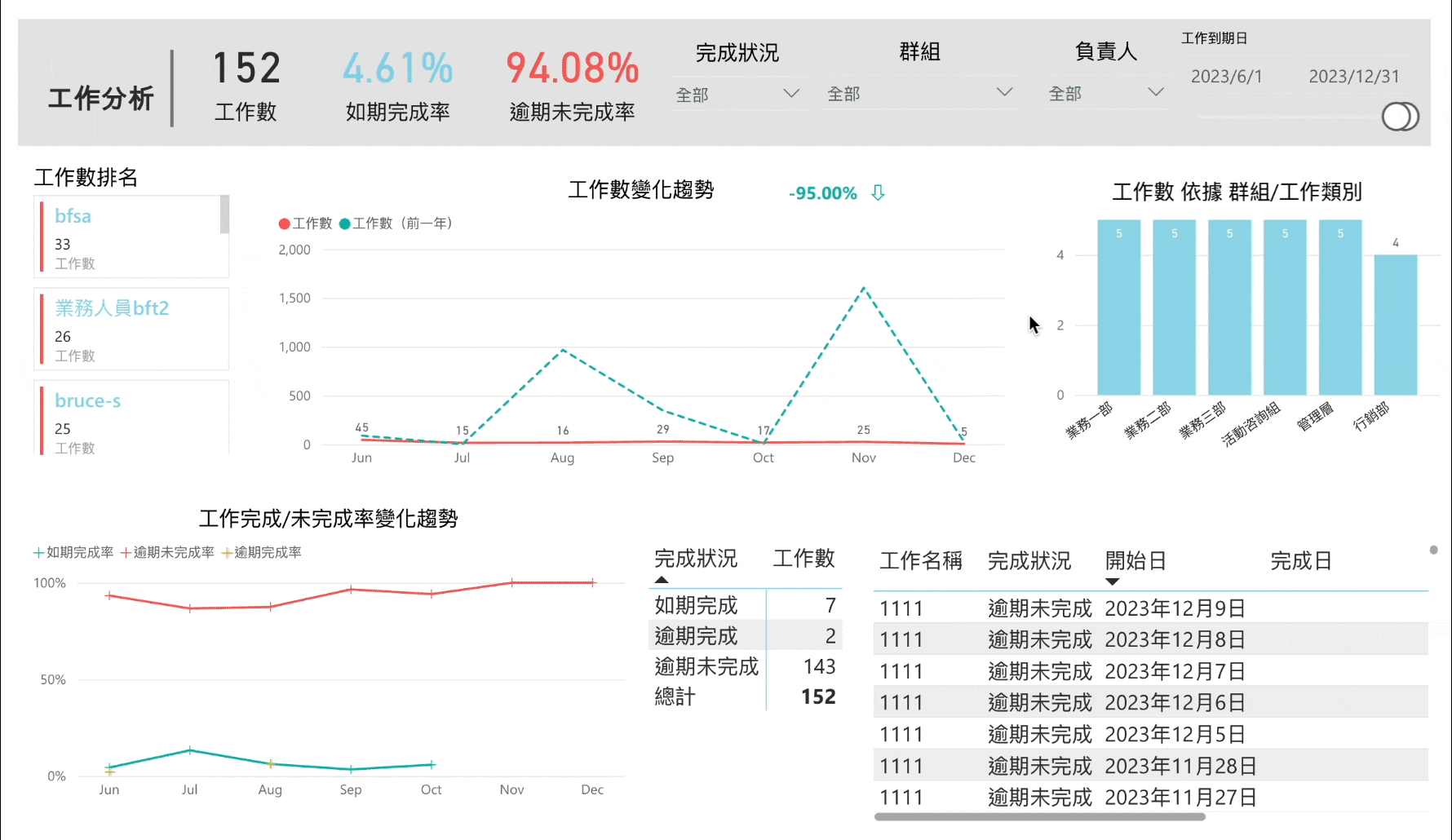Select the 活動咨詢組 bar
Image resolution: width=1452 pixels, height=840 pixels.
(1285, 307)
